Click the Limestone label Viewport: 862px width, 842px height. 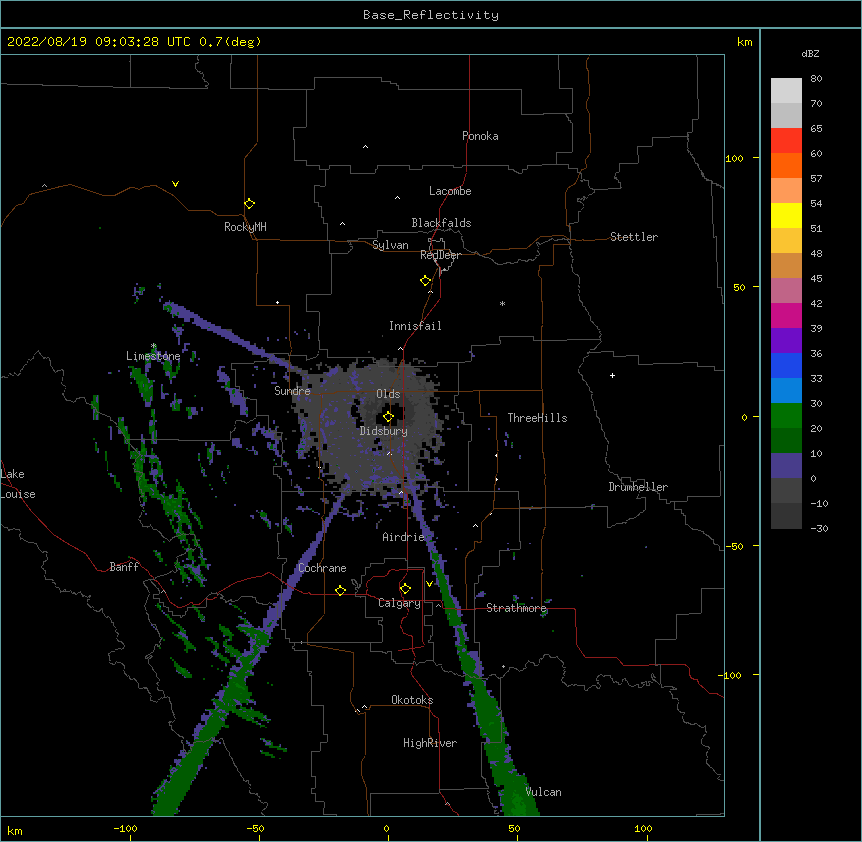[153, 356]
